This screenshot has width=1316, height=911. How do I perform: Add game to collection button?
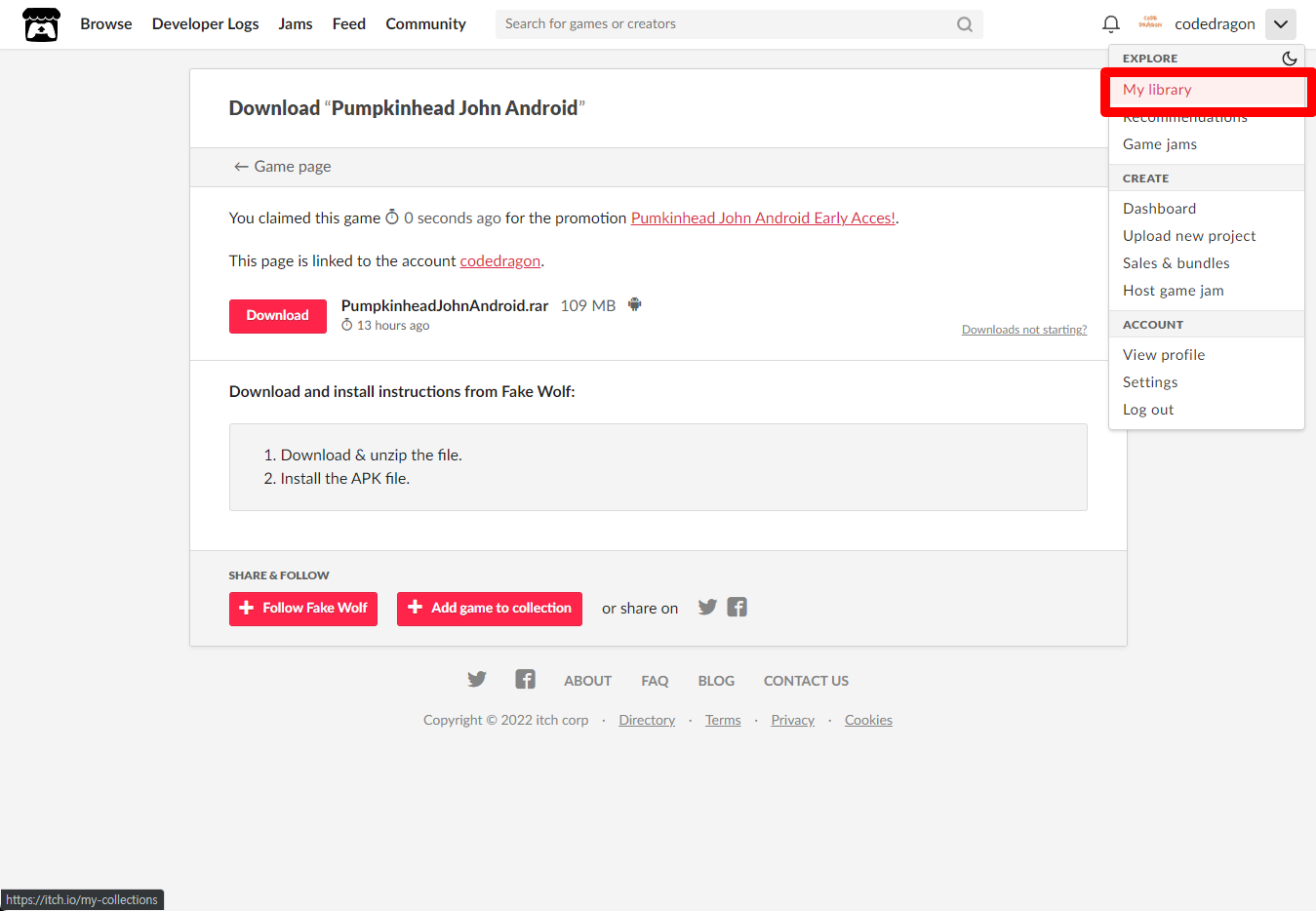tap(490, 609)
